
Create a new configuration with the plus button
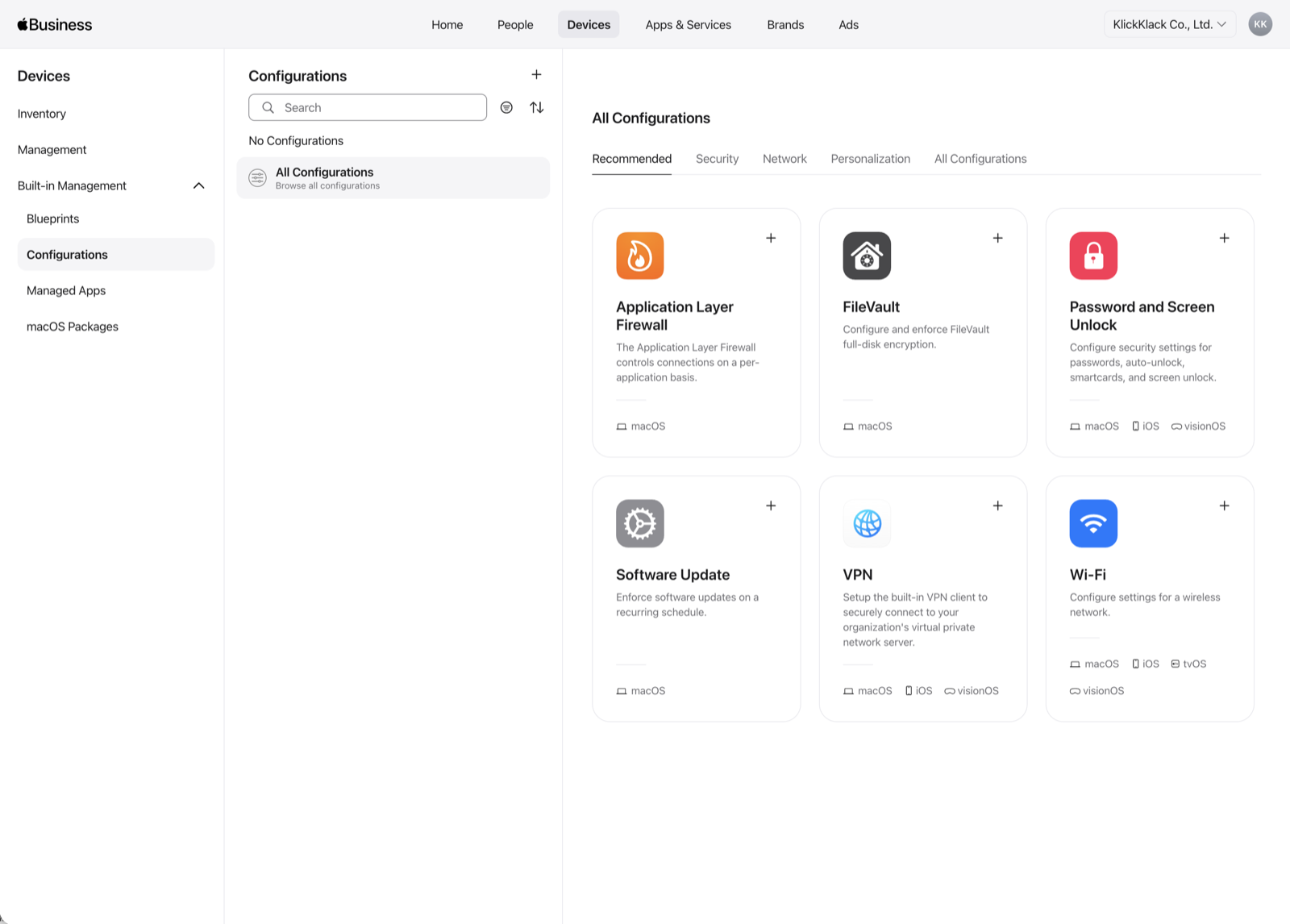coord(536,74)
